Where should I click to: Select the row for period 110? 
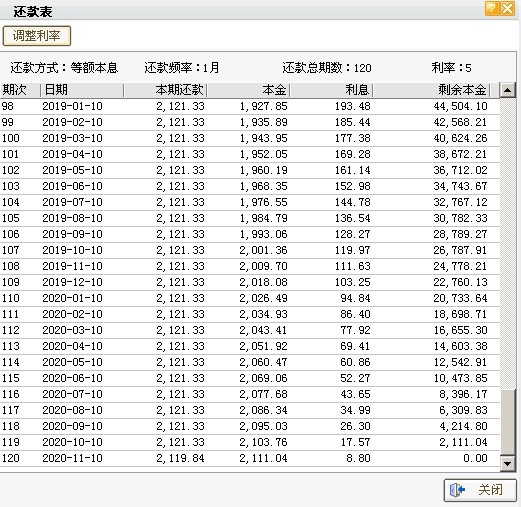[250, 298]
